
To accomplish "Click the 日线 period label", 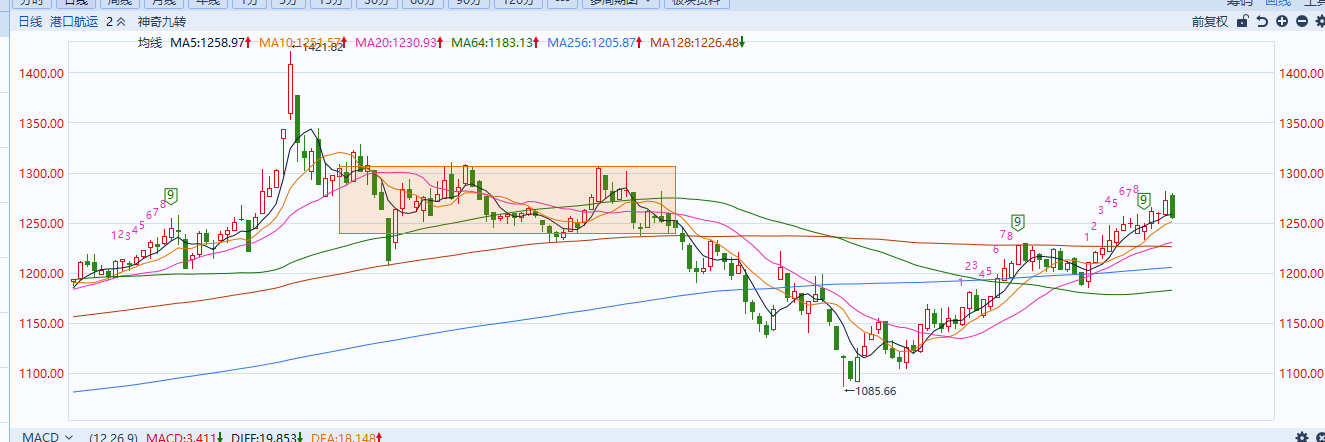I will click(30, 21).
